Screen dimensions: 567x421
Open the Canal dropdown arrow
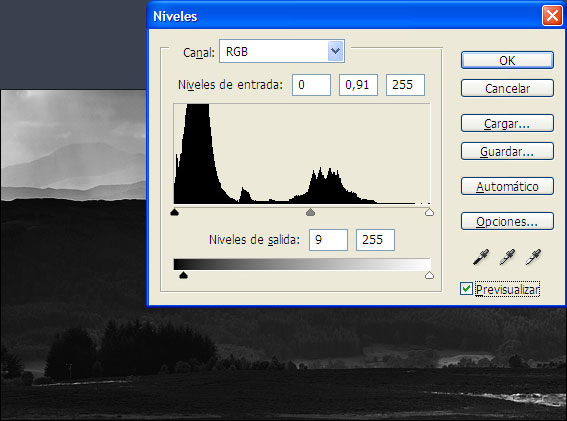(336, 51)
